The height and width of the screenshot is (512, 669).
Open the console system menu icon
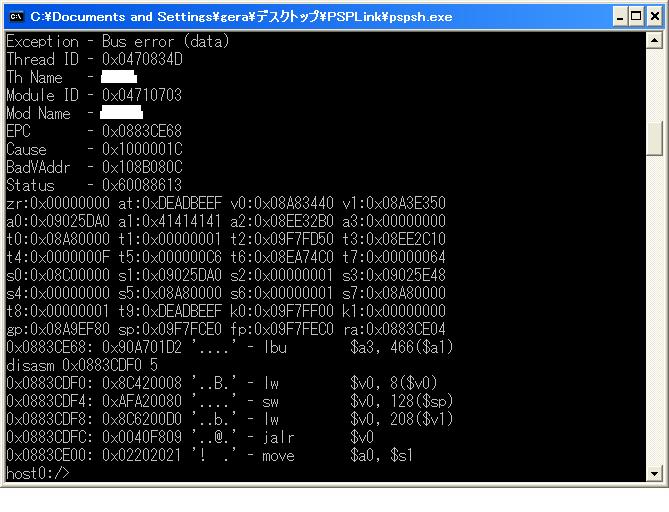click(16, 16)
